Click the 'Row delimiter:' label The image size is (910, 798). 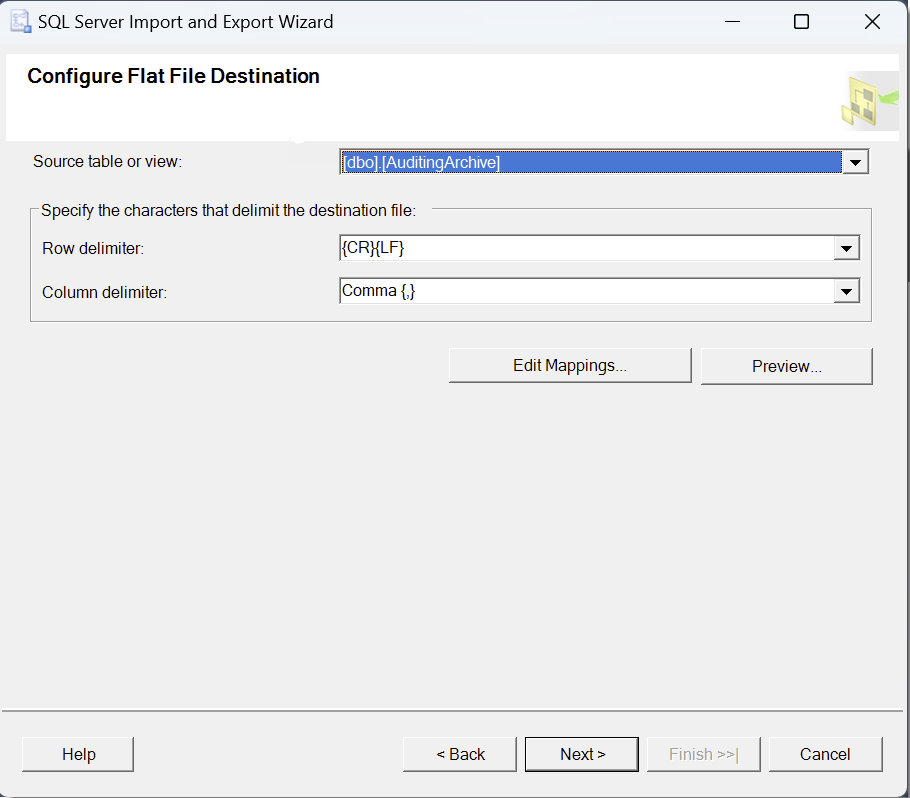pyautogui.click(x=93, y=248)
